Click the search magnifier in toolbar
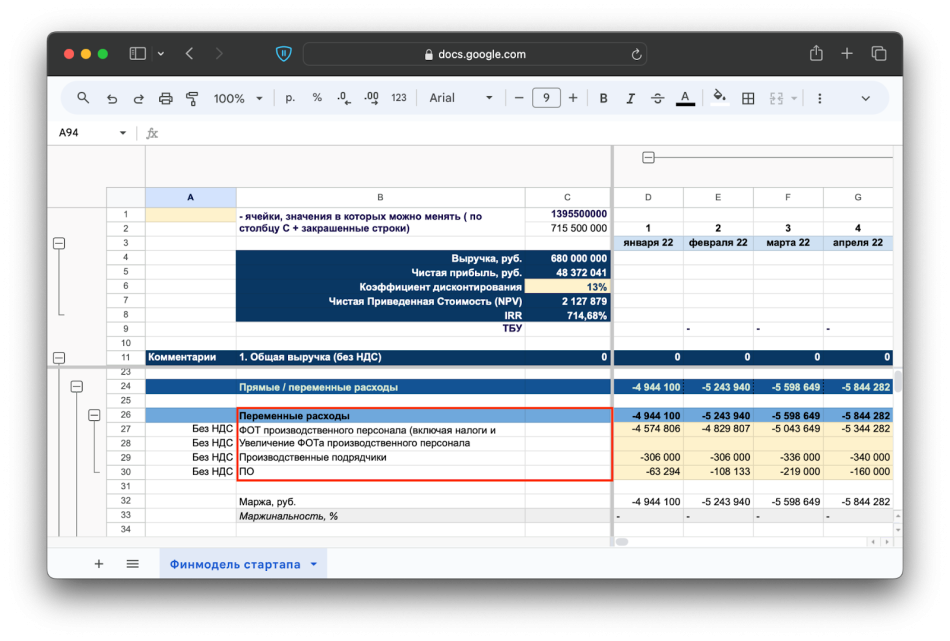The image size is (950, 641). point(84,98)
